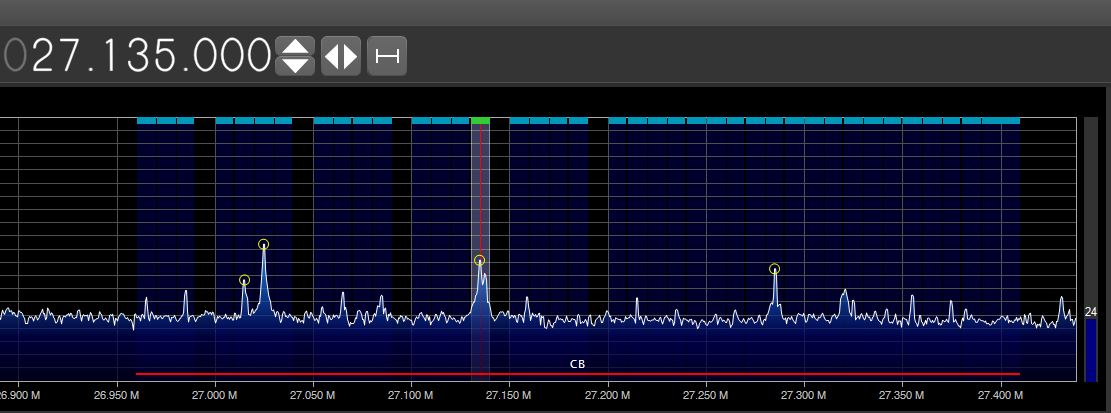Click the green tuned-channel segment on band bar
The width and height of the screenshot is (1111, 413).
click(x=480, y=121)
